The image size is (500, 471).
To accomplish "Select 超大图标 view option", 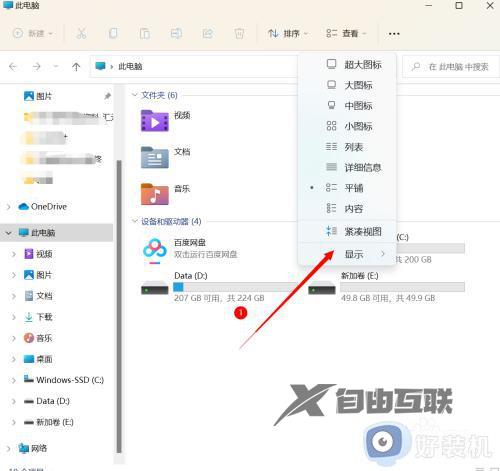I will pyautogui.click(x=347, y=64).
